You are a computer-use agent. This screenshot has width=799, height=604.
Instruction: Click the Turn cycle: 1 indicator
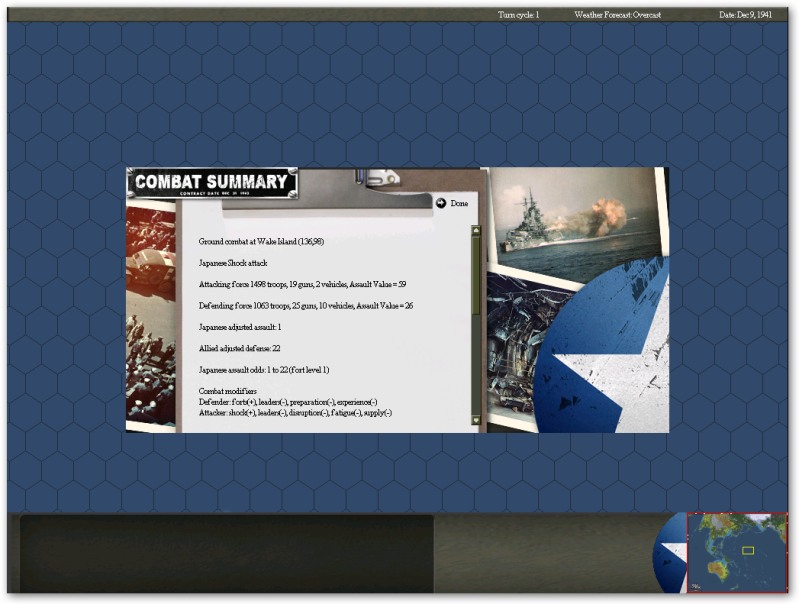518,15
